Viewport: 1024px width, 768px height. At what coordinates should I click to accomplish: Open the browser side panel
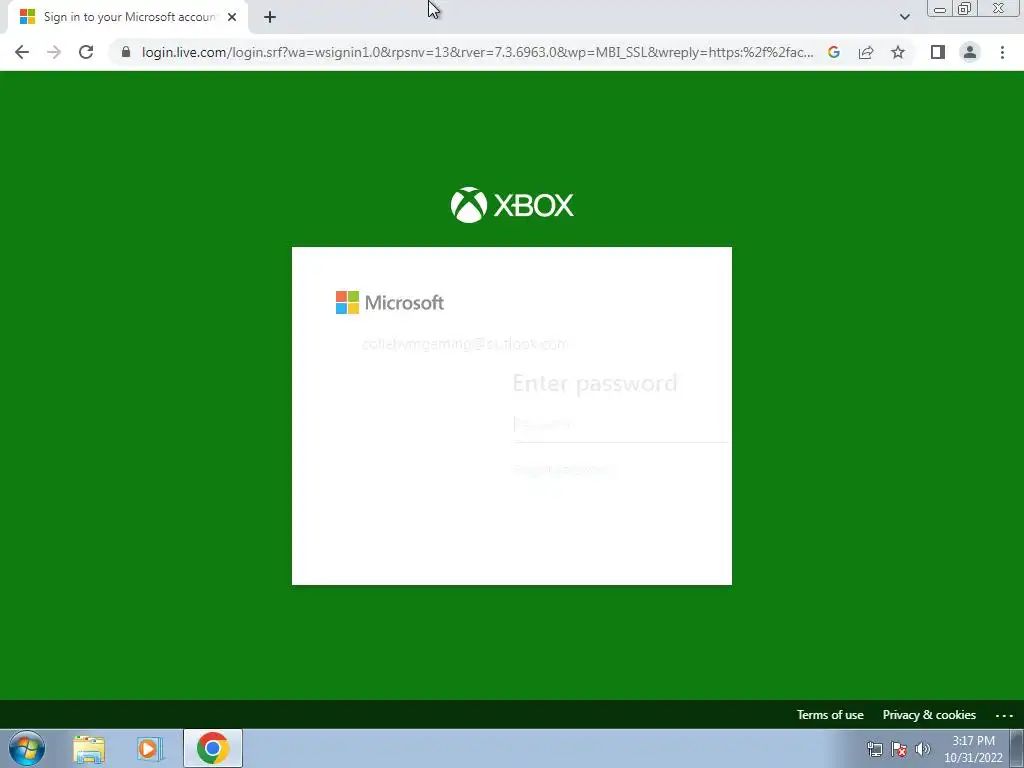938,52
